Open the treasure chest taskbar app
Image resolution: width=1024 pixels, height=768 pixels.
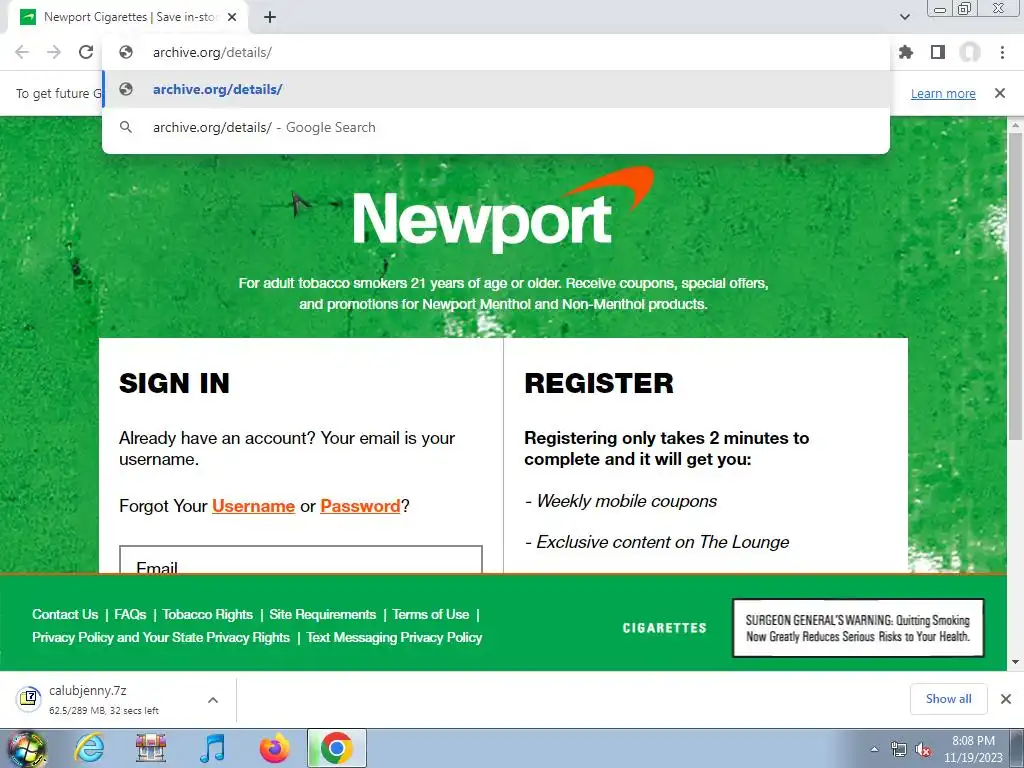click(151, 748)
